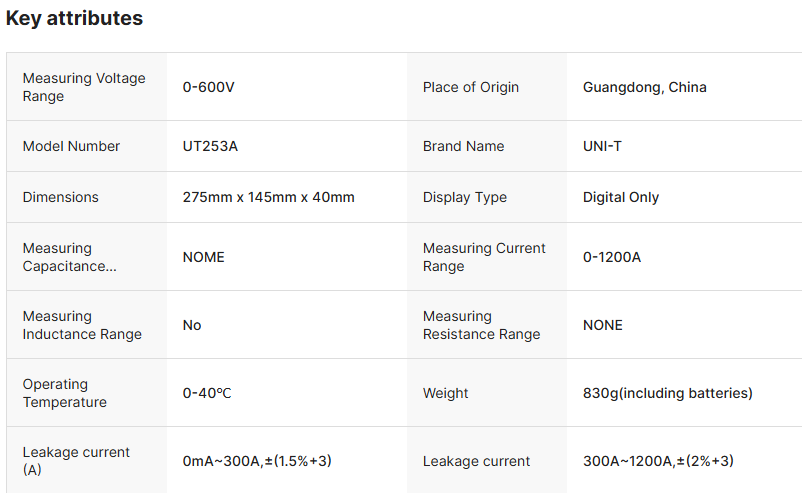This screenshot has height=493, width=802.
Task: Click the "Measuring Current Range" label
Action: click(484, 257)
